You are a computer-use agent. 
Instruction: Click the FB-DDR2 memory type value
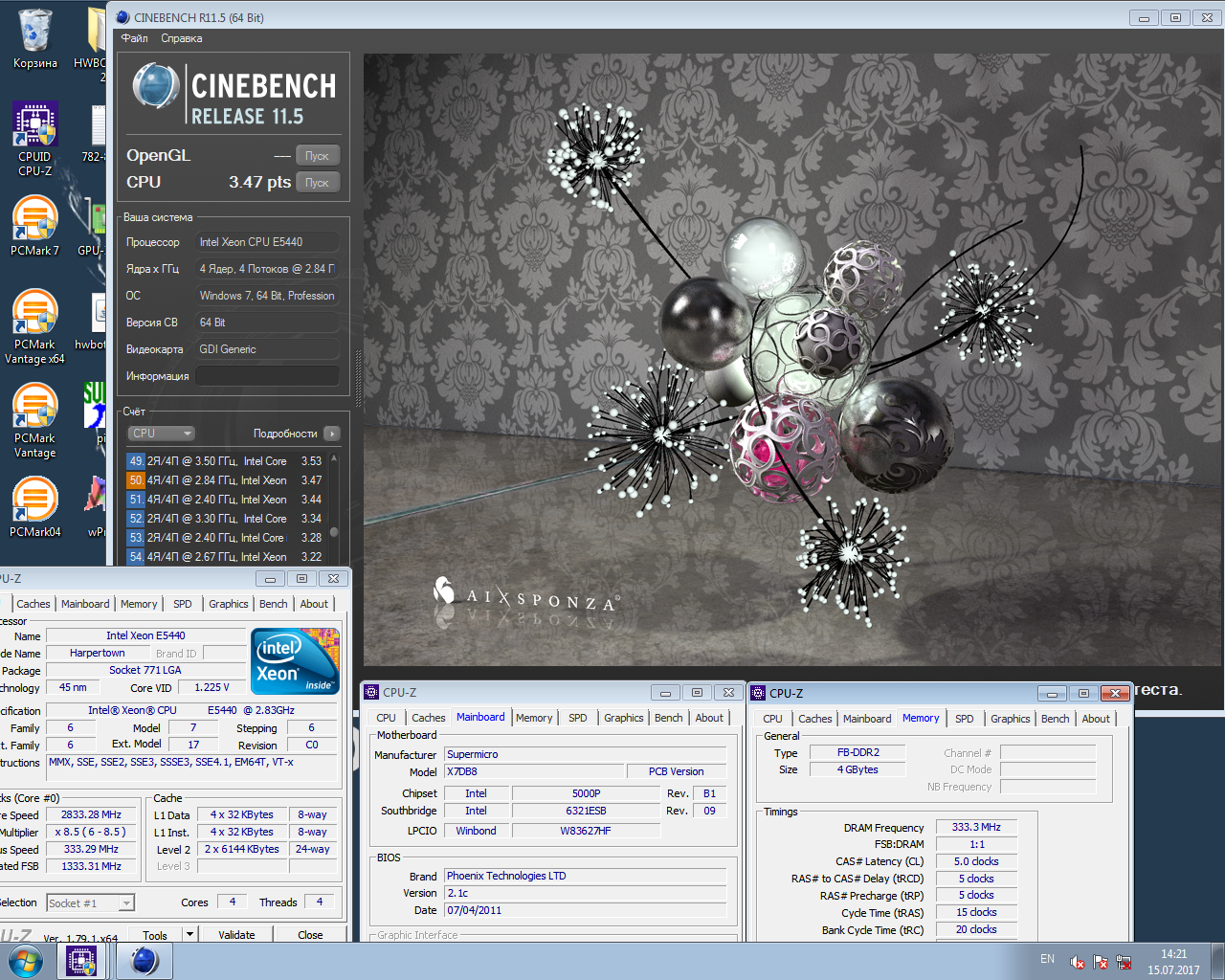[857, 752]
